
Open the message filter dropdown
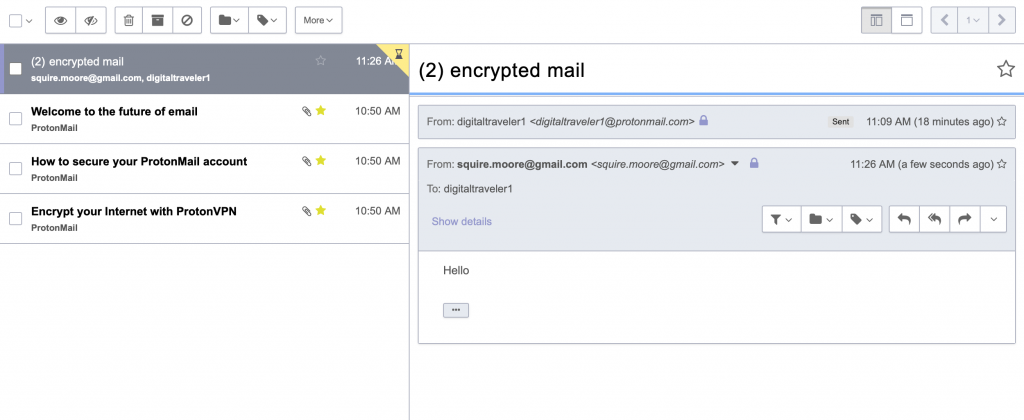780,220
